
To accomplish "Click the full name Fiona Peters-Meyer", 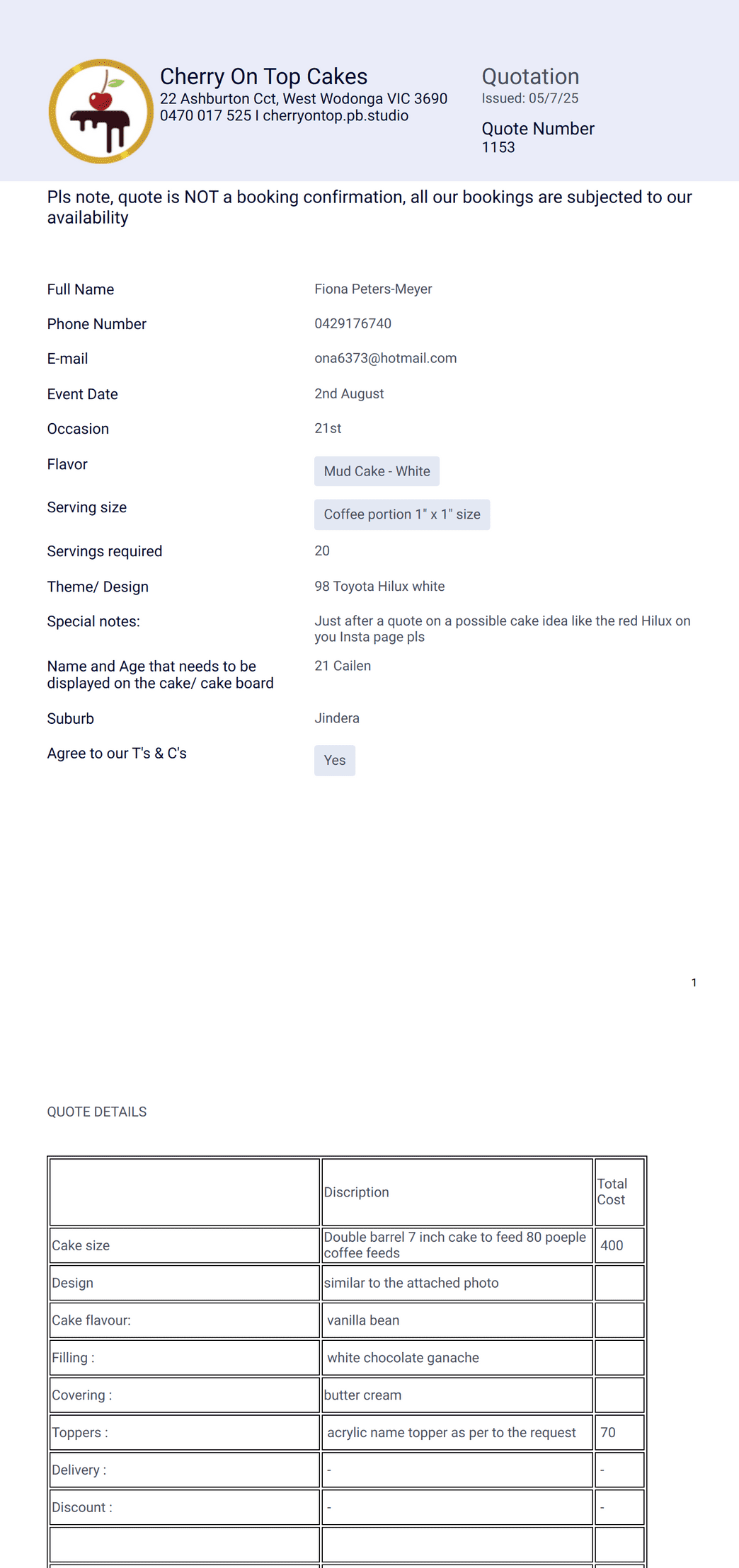I will pyautogui.click(x=373, y=289).
